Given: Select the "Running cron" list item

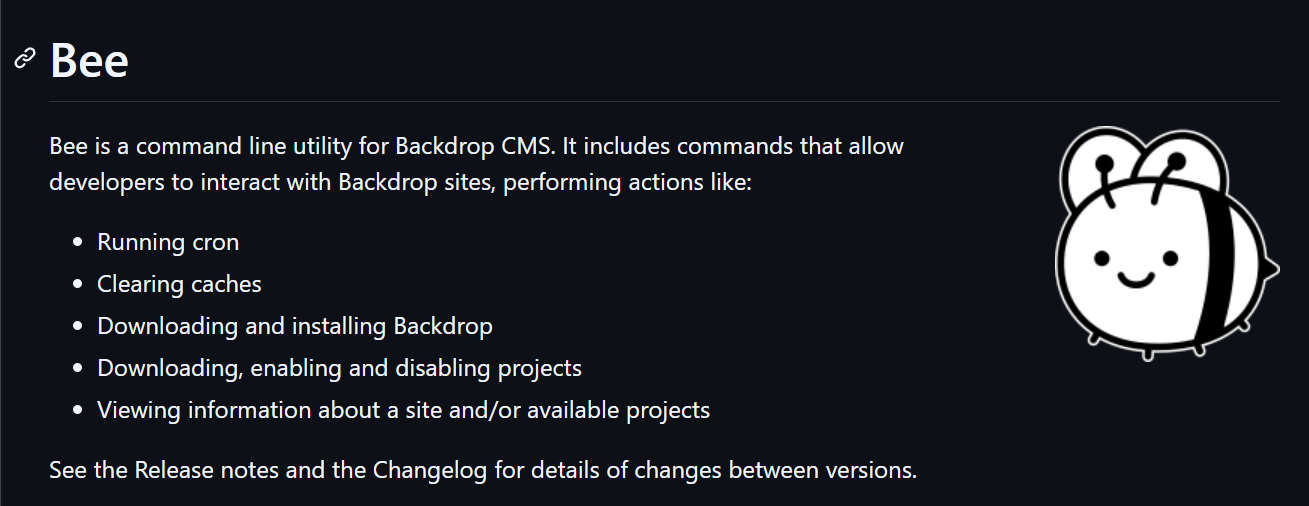Looking at the screenshot, I should pos(168,242).
